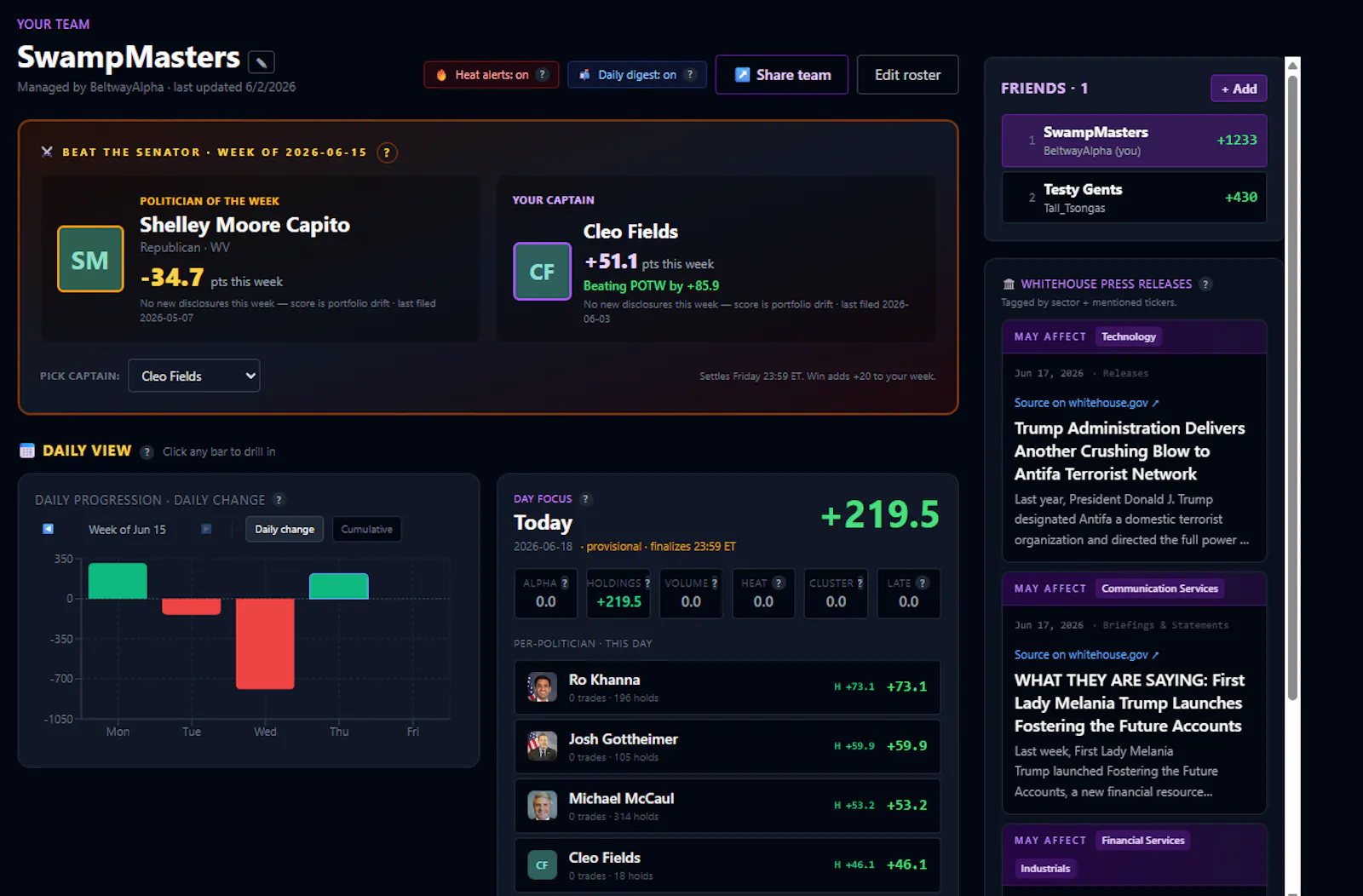This screenshot has height=896, width=1363.
Task: Click the CF captain avatar badge
Action: [542, 271]
